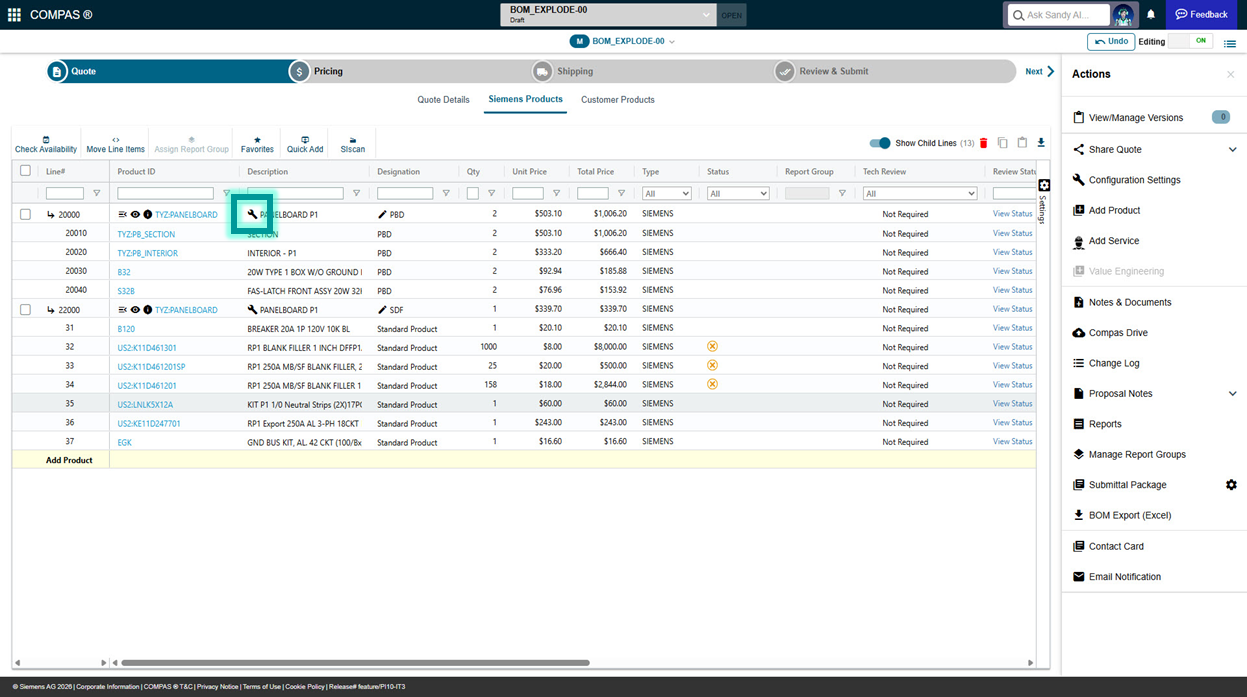The width and height of the screenshot is (1247, 697).
Task: Turn off the Editing toggle
Action: tap(1190, 41)
